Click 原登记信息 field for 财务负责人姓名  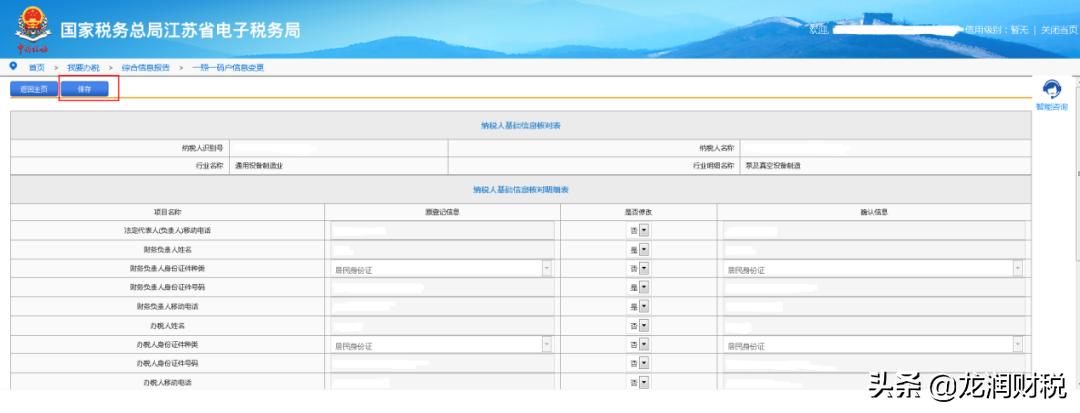click(442, 250)
